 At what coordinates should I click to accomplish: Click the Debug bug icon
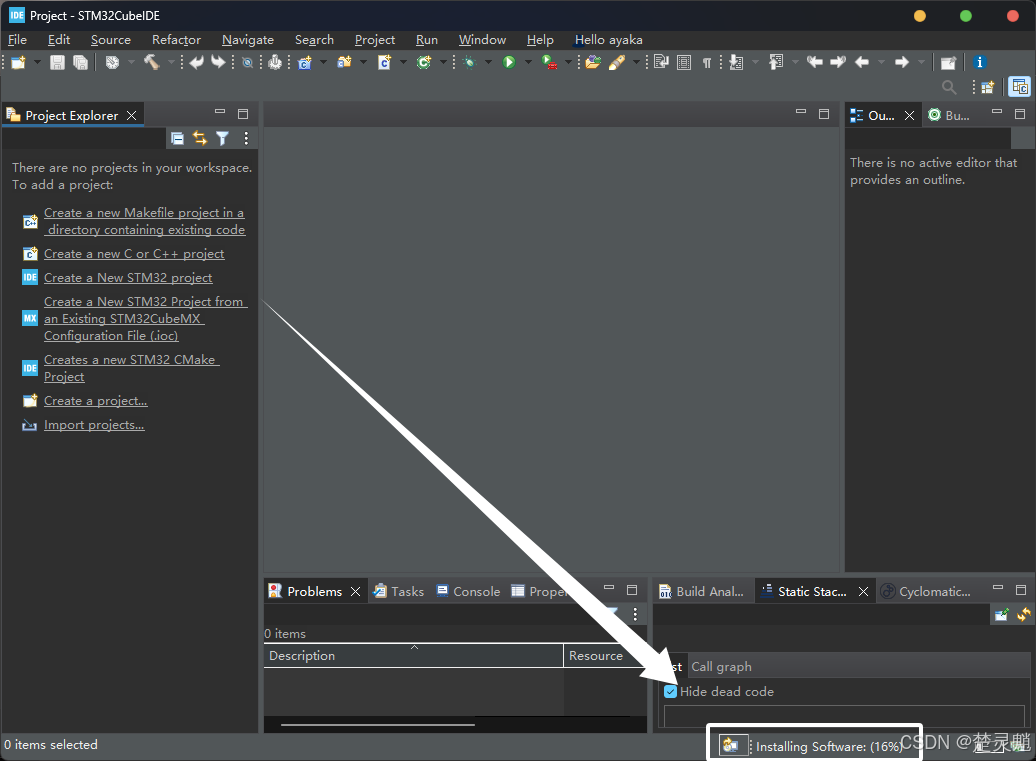(470, 62)
